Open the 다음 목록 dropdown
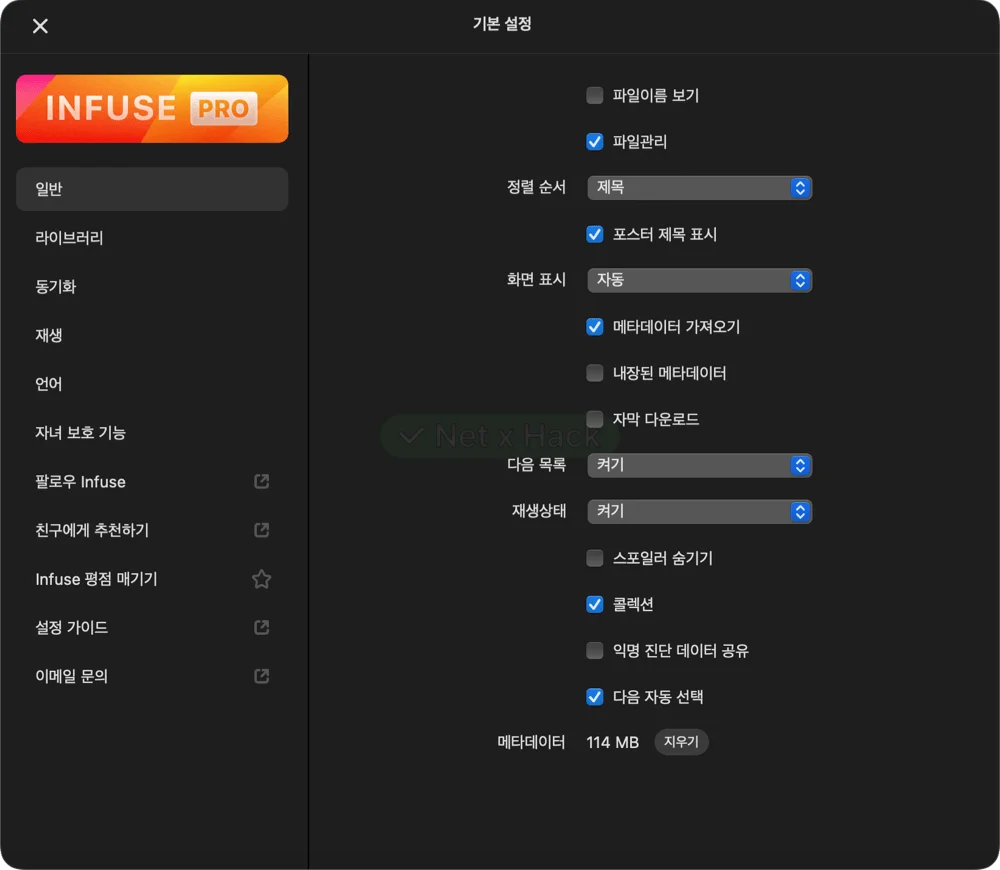The height and width of the screenshot is (870, 1000). click(x=699, y=465)
